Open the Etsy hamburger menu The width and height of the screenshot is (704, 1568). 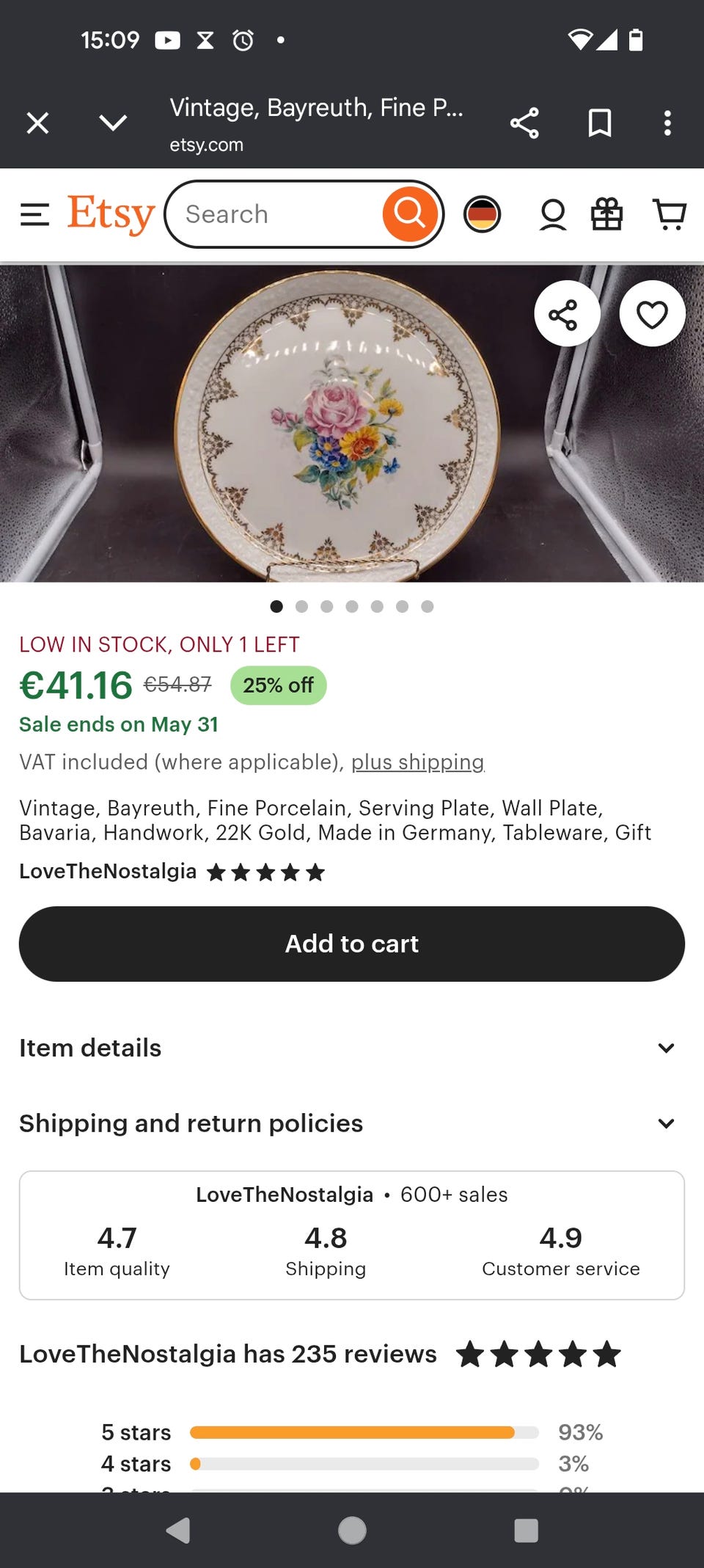click(x=34, y=214)
